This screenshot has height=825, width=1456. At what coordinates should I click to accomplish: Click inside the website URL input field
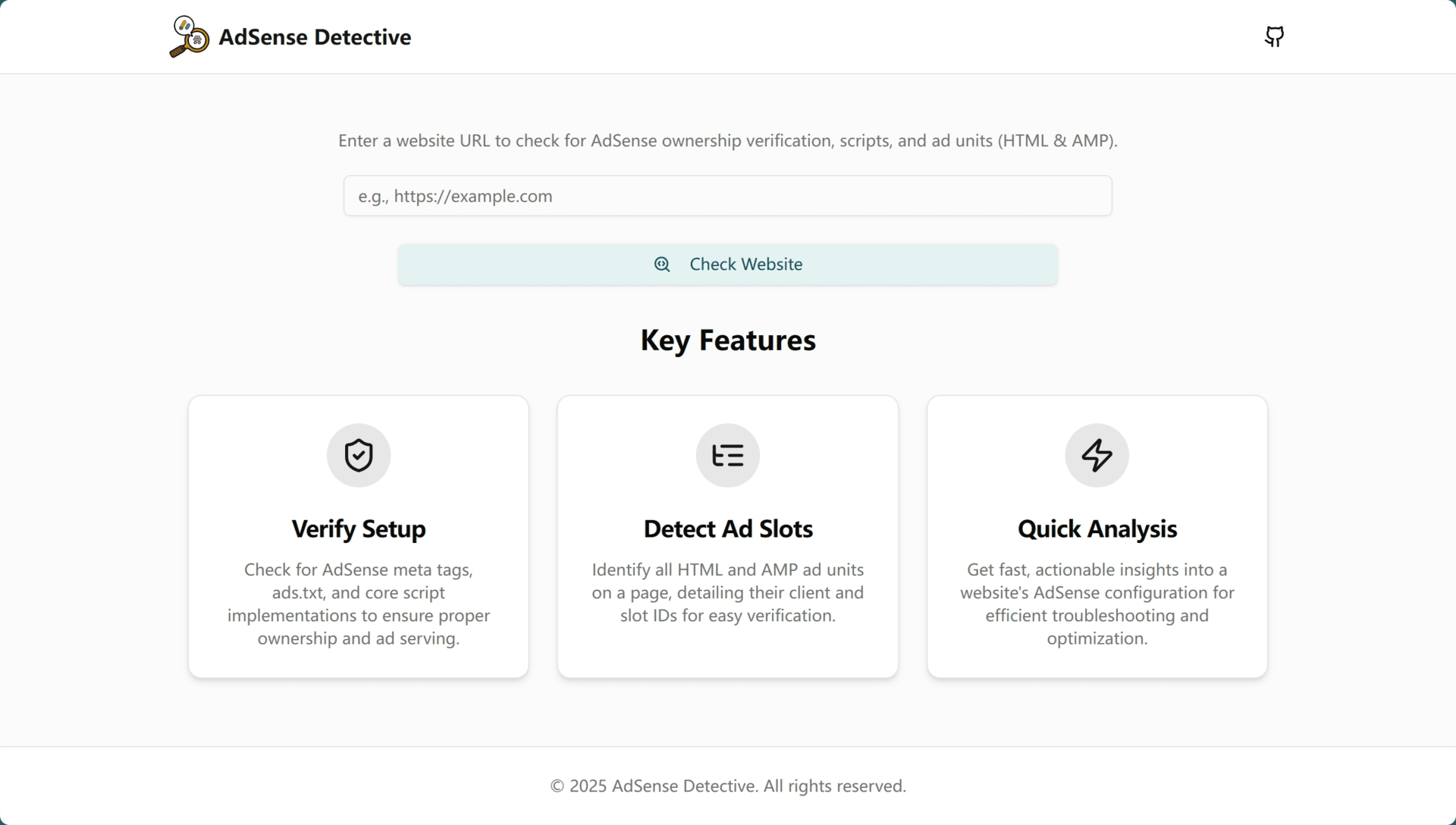click(x=727, y=196)
